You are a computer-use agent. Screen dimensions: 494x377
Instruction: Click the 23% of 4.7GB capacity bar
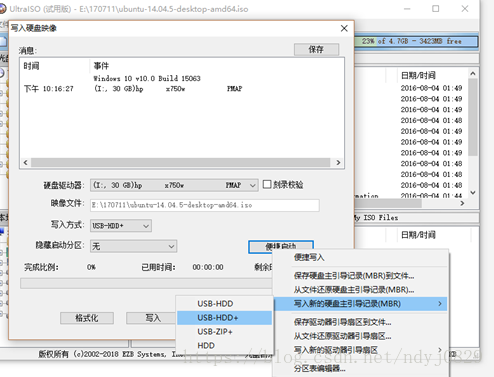pos(416,41)
